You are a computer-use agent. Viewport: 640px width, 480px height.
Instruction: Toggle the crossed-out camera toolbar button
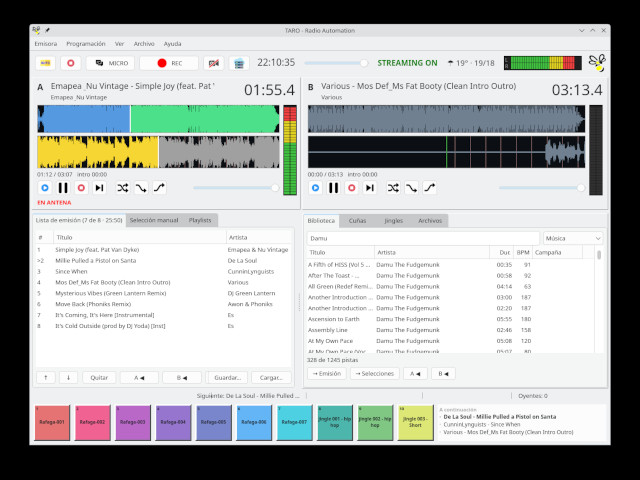(x=213, y=63)
